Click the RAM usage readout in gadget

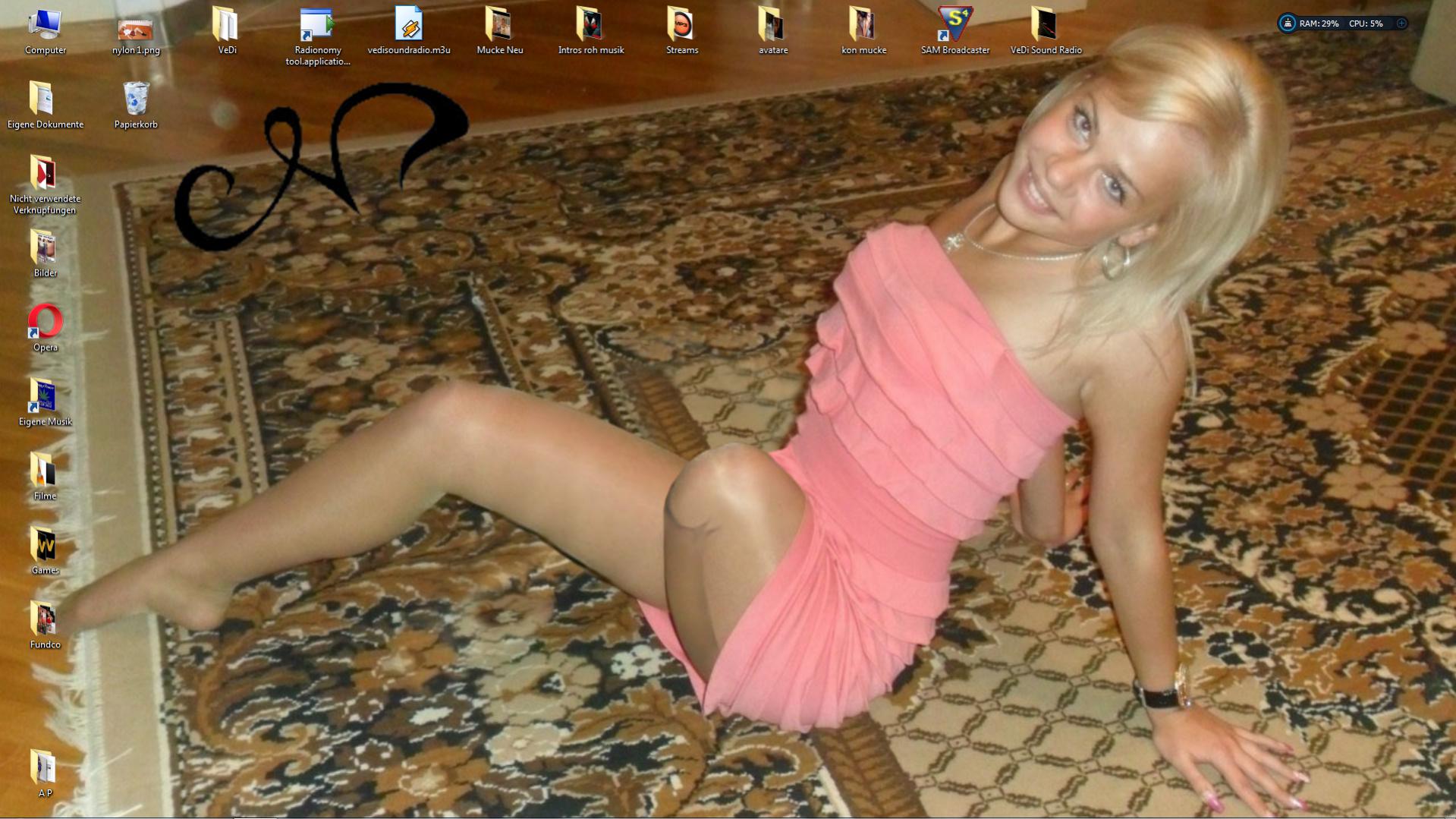[x=1319, y=24]
